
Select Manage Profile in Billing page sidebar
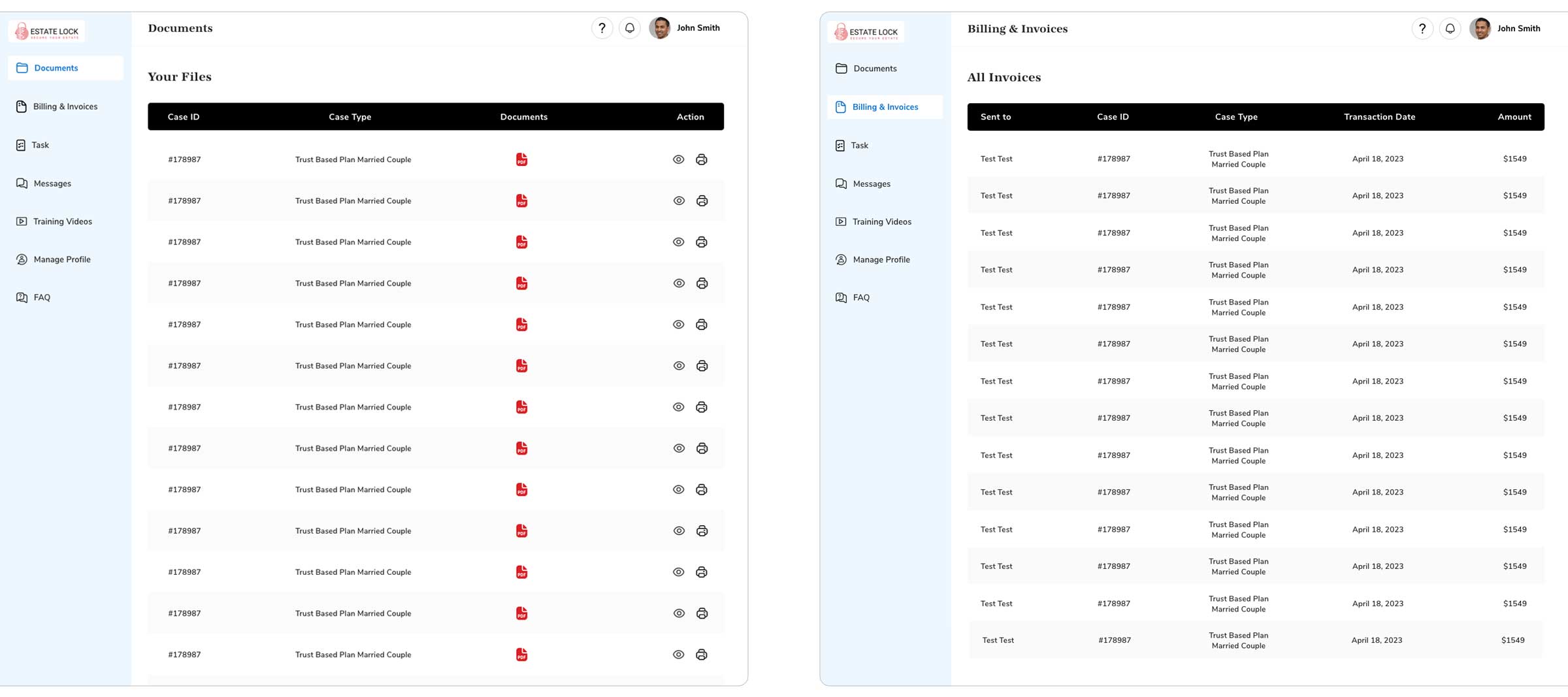881,259
